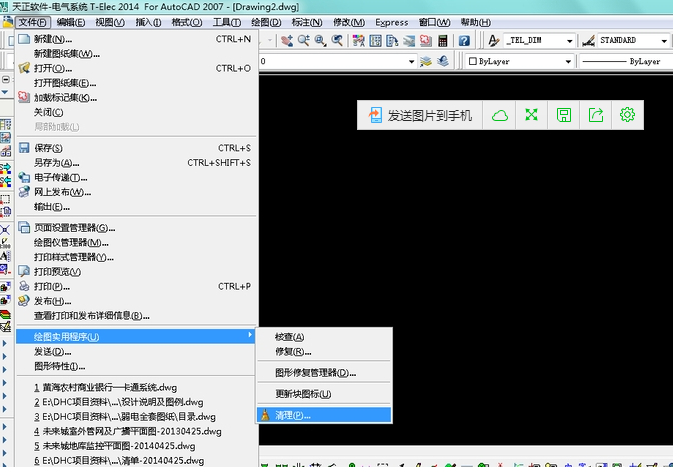Image resolution: width=673 pixels, height=467 pixels.
Task: Click the green floppy-disk save icon
Action: [x=564, y=115]
